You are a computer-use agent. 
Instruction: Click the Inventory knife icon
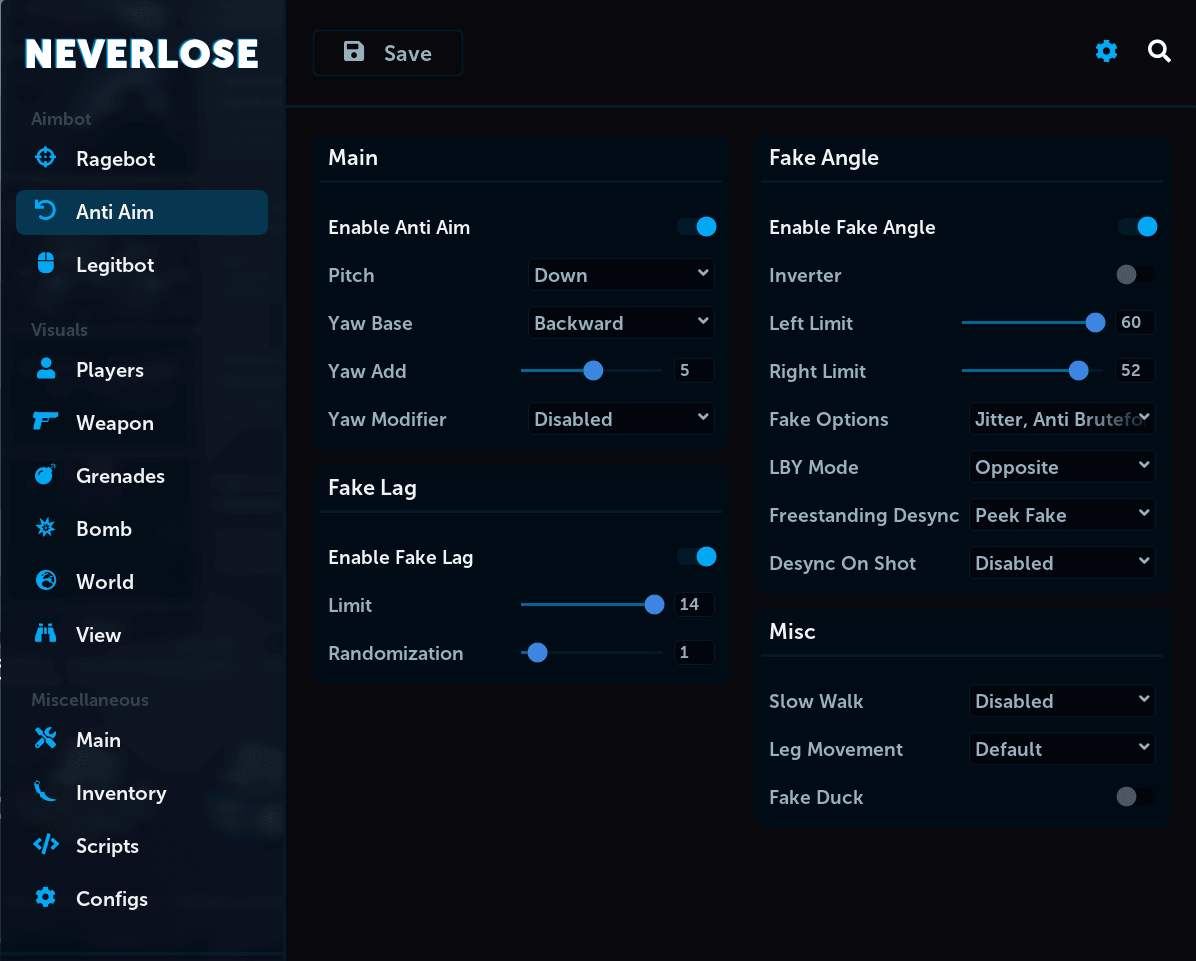click(46, 792)
